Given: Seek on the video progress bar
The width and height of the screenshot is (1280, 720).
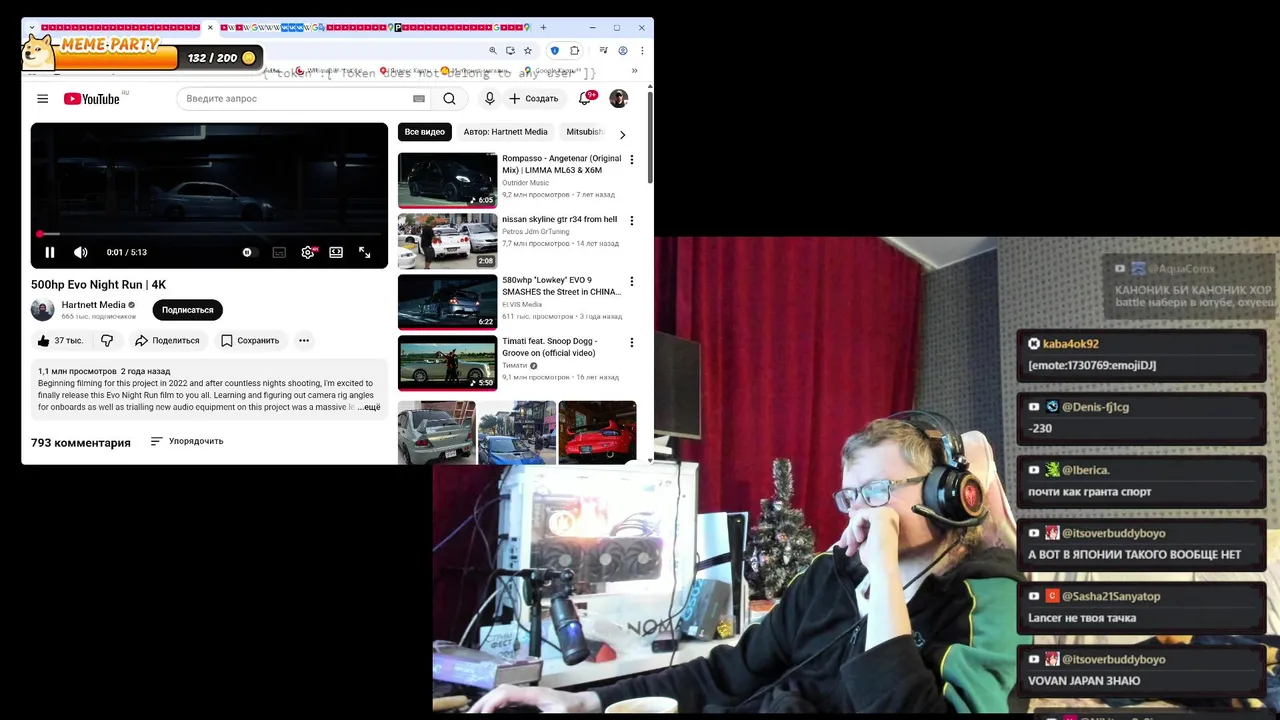Looking at the screenshot, I should tap(209, 234).
